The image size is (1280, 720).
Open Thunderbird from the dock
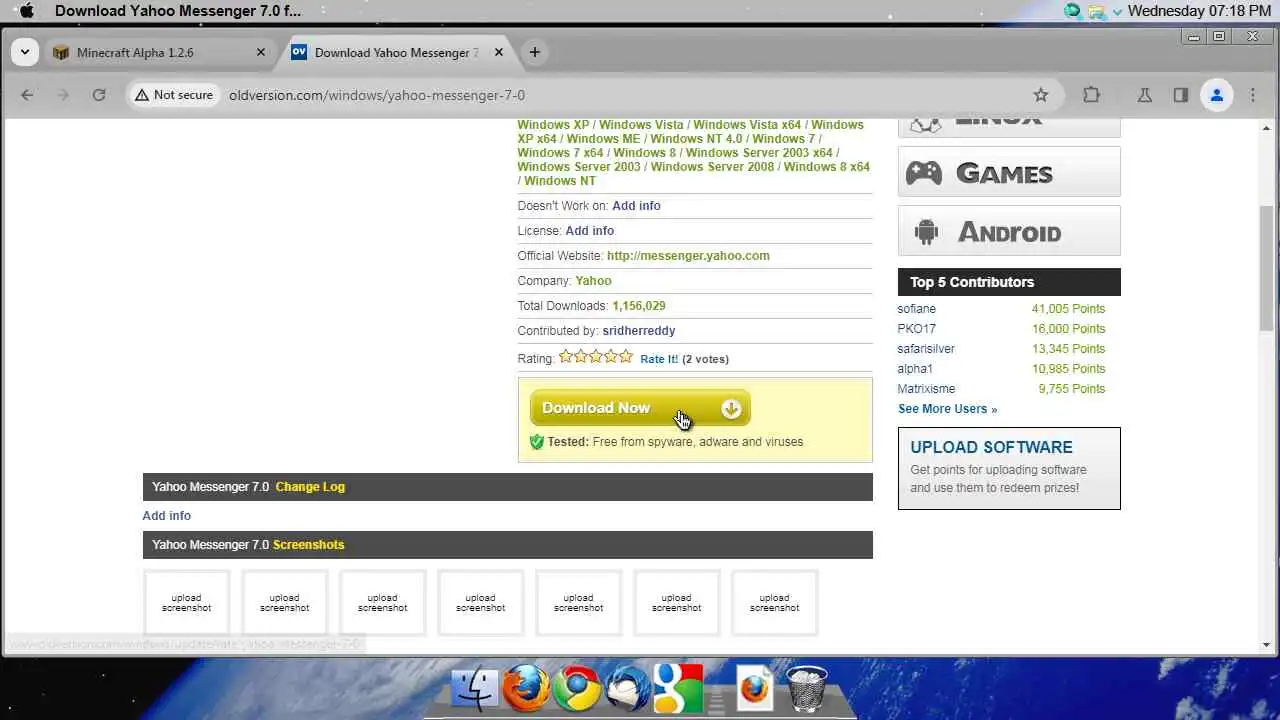click(628, 688)
